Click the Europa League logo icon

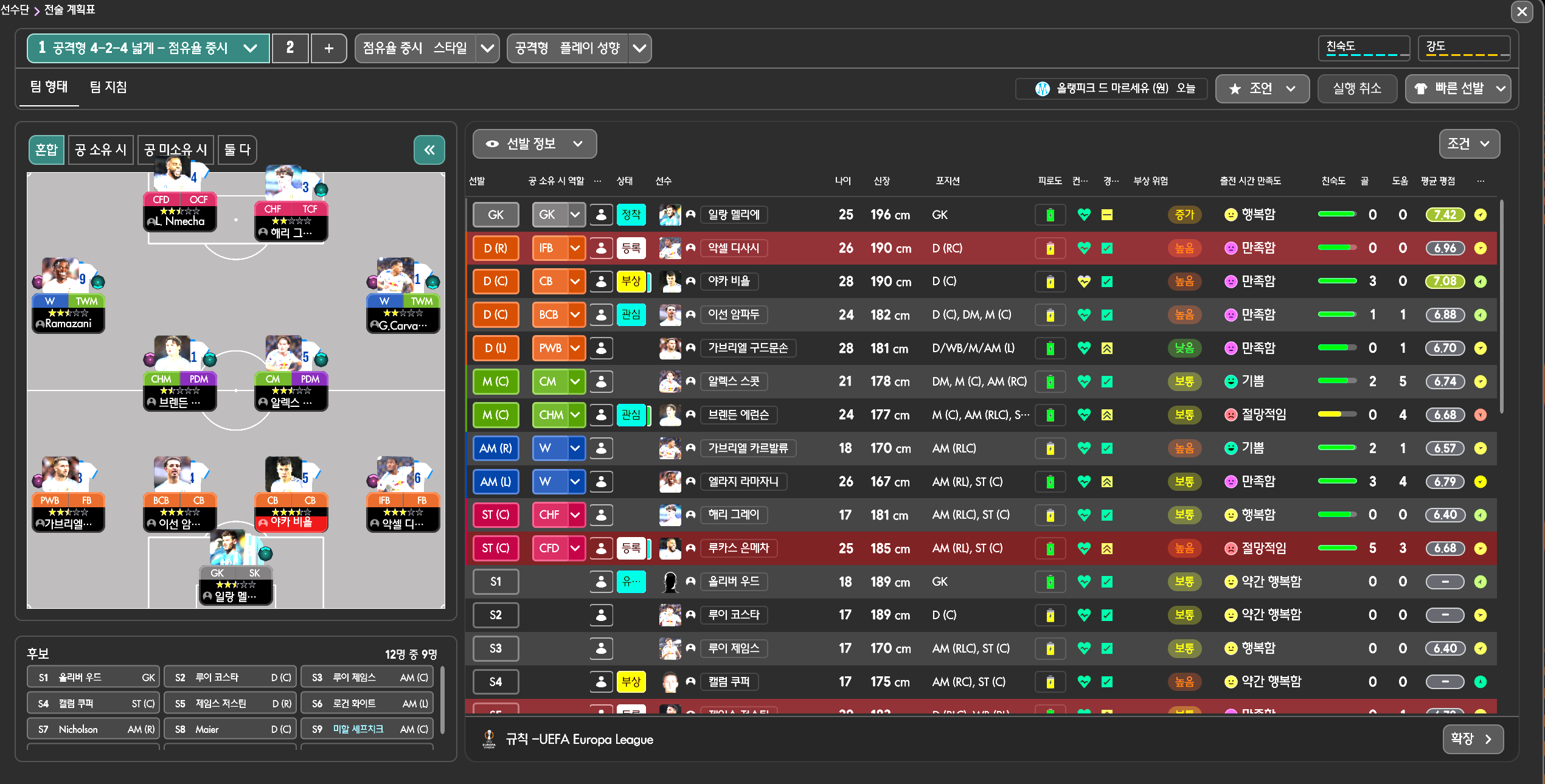(x=489, y=739)
